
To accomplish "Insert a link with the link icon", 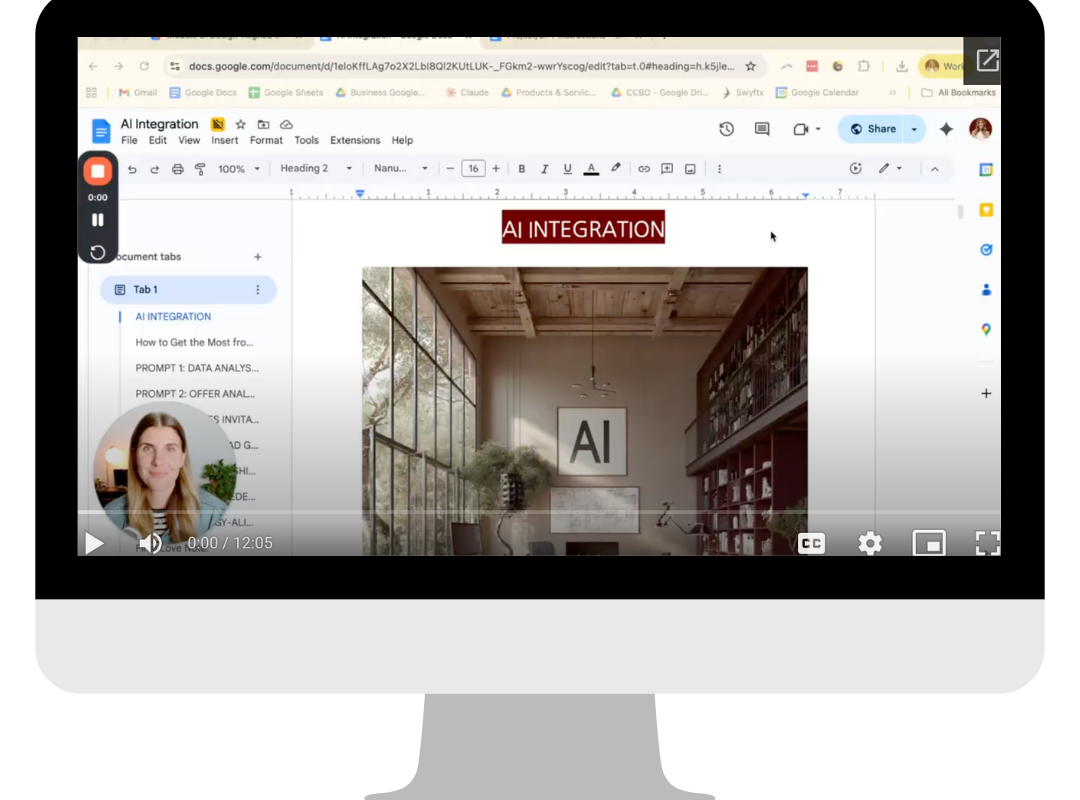I will [x=643, y=169].
